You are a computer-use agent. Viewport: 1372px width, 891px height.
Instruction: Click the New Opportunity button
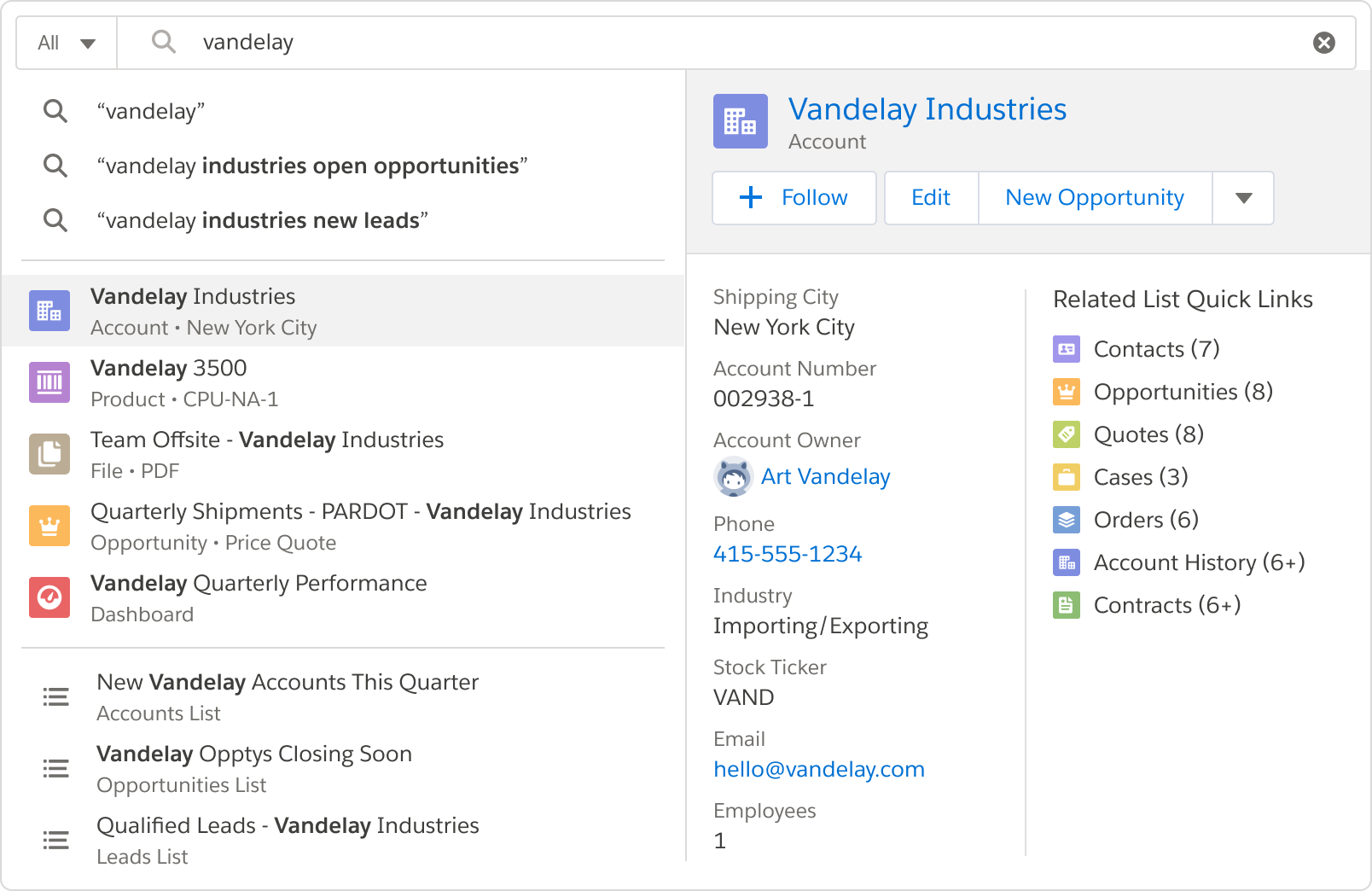tap(1095, 198)
